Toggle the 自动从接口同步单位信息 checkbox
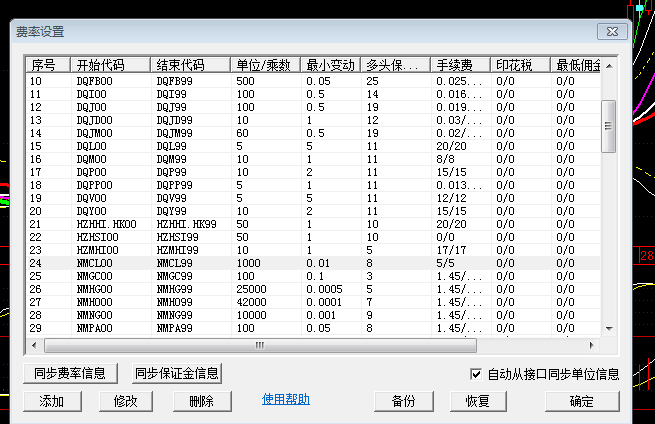 [475, 374]
